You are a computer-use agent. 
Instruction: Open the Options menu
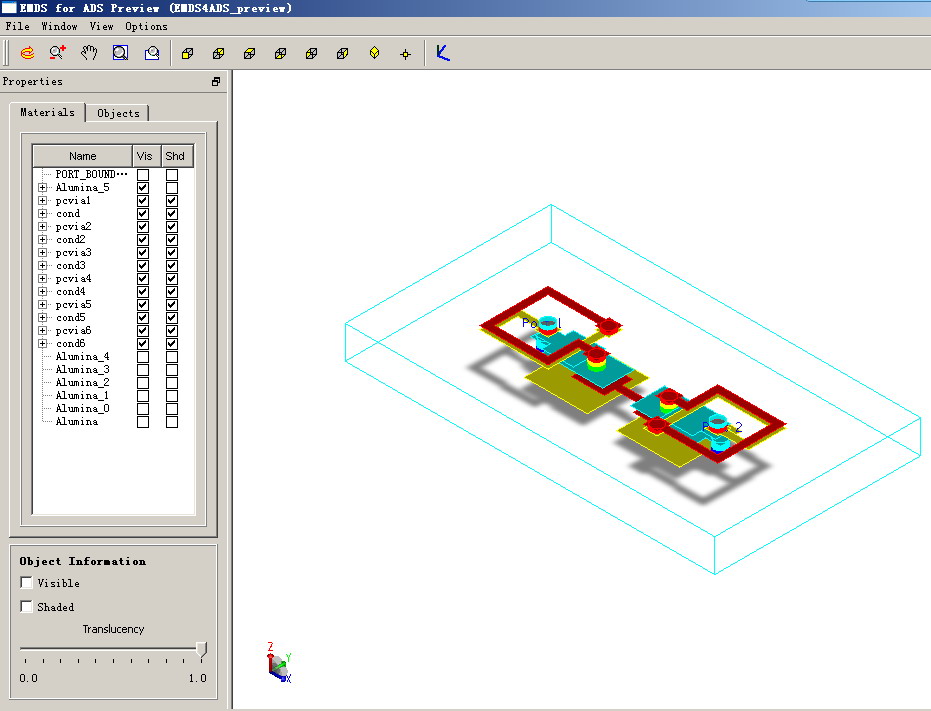tap(146, 26)
